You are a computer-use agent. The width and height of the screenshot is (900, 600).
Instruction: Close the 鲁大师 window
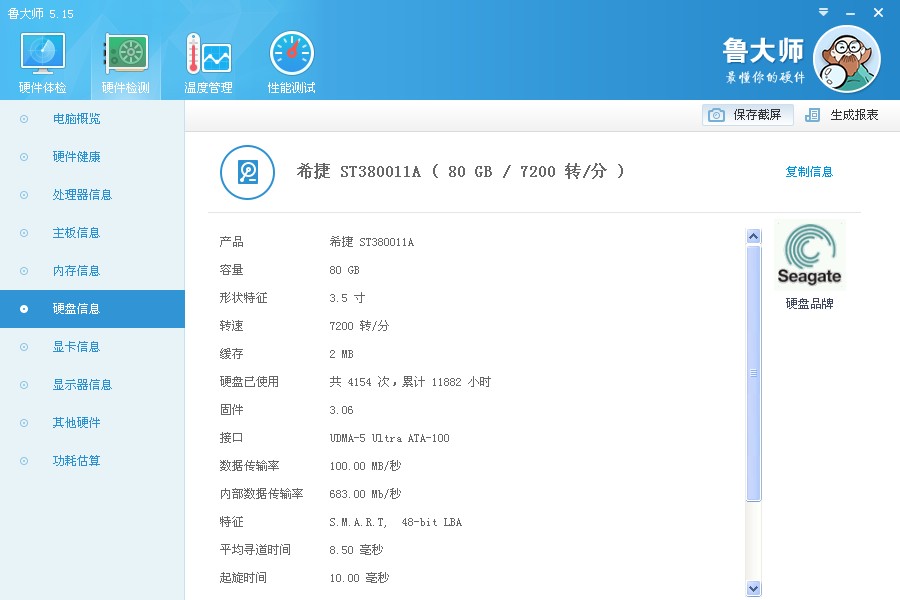878,12
